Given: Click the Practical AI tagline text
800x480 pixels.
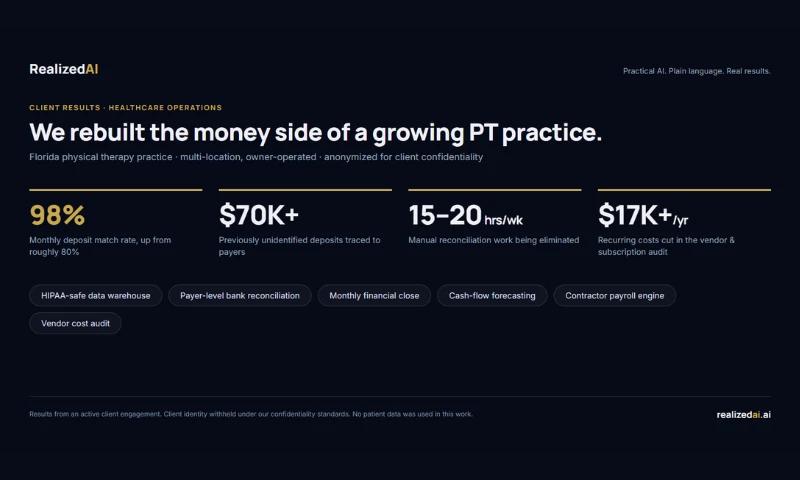Looking at the screenshot, I should pyautogui.click(x=696, y=71).
